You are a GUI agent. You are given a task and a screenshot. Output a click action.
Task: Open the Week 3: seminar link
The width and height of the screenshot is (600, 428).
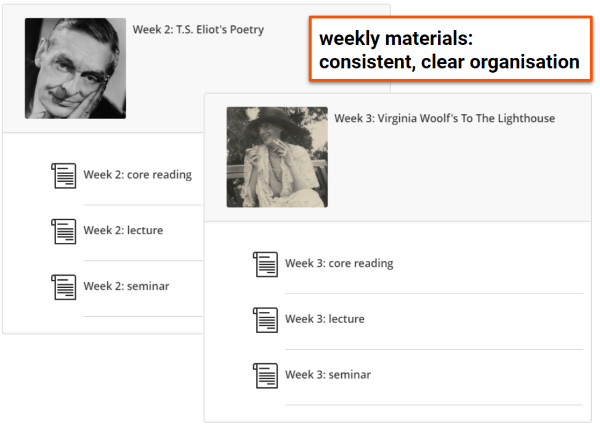[x=328, y=375]
